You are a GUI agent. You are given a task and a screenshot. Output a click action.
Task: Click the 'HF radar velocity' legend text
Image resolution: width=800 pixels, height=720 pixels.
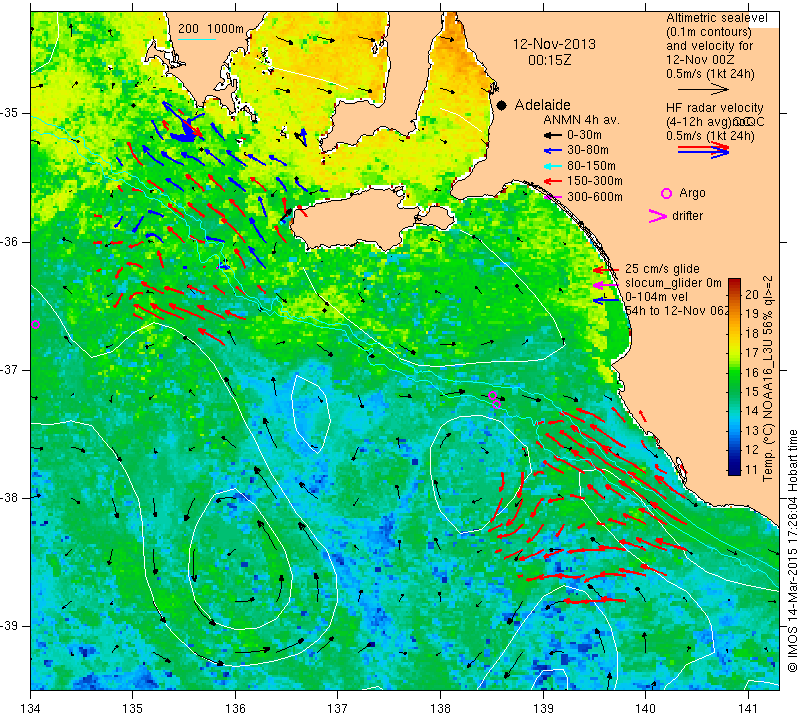click(714, 108)
